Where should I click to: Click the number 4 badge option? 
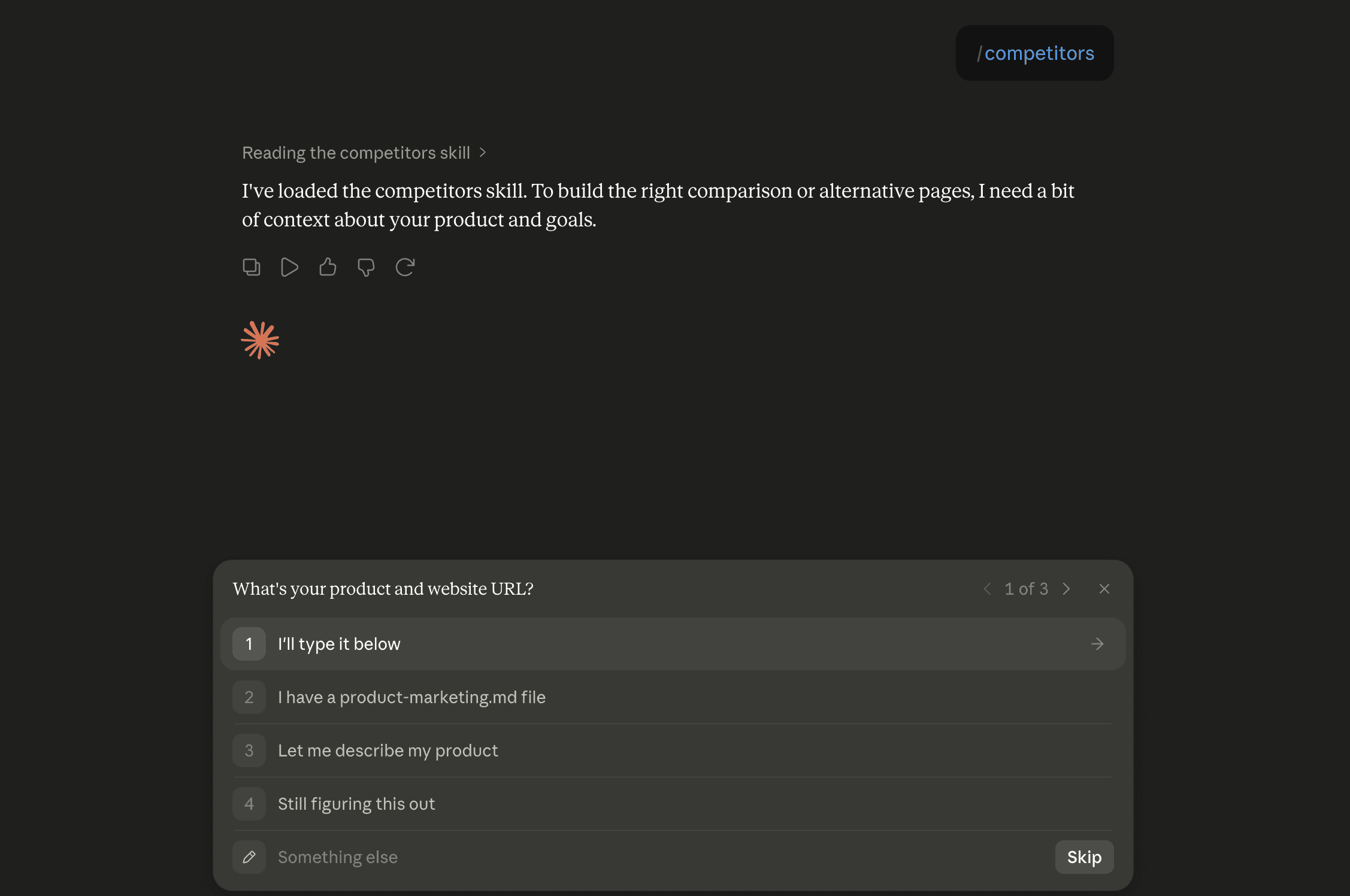249,804
